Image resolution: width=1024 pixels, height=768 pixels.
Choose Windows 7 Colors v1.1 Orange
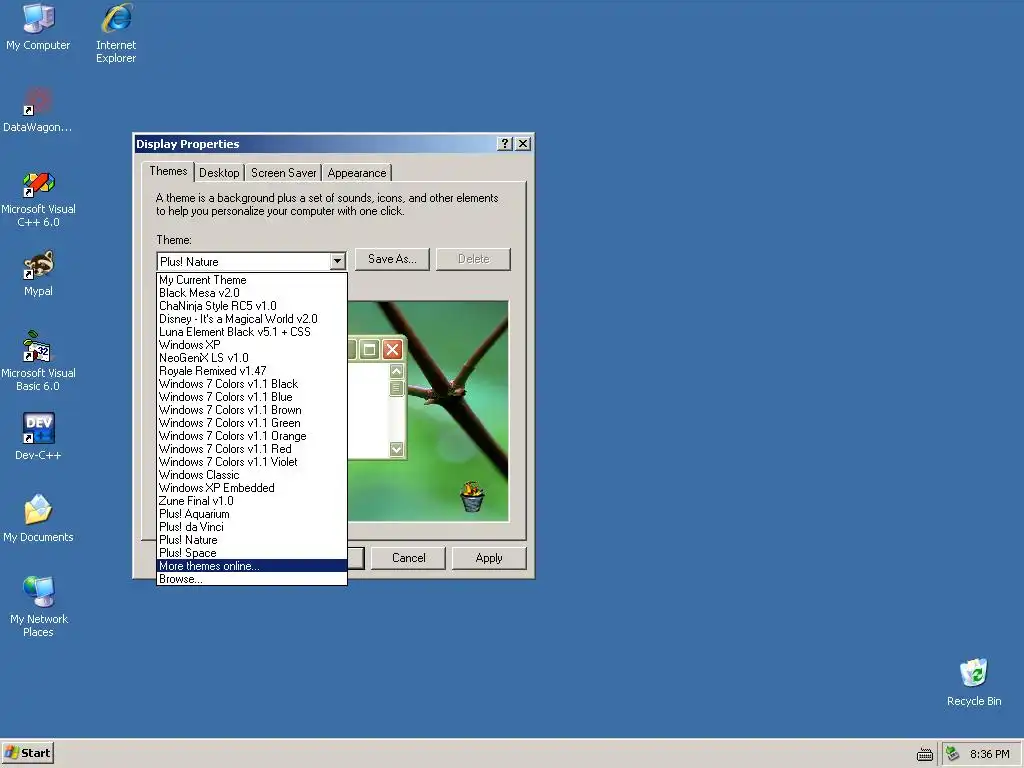coord(251,436)
